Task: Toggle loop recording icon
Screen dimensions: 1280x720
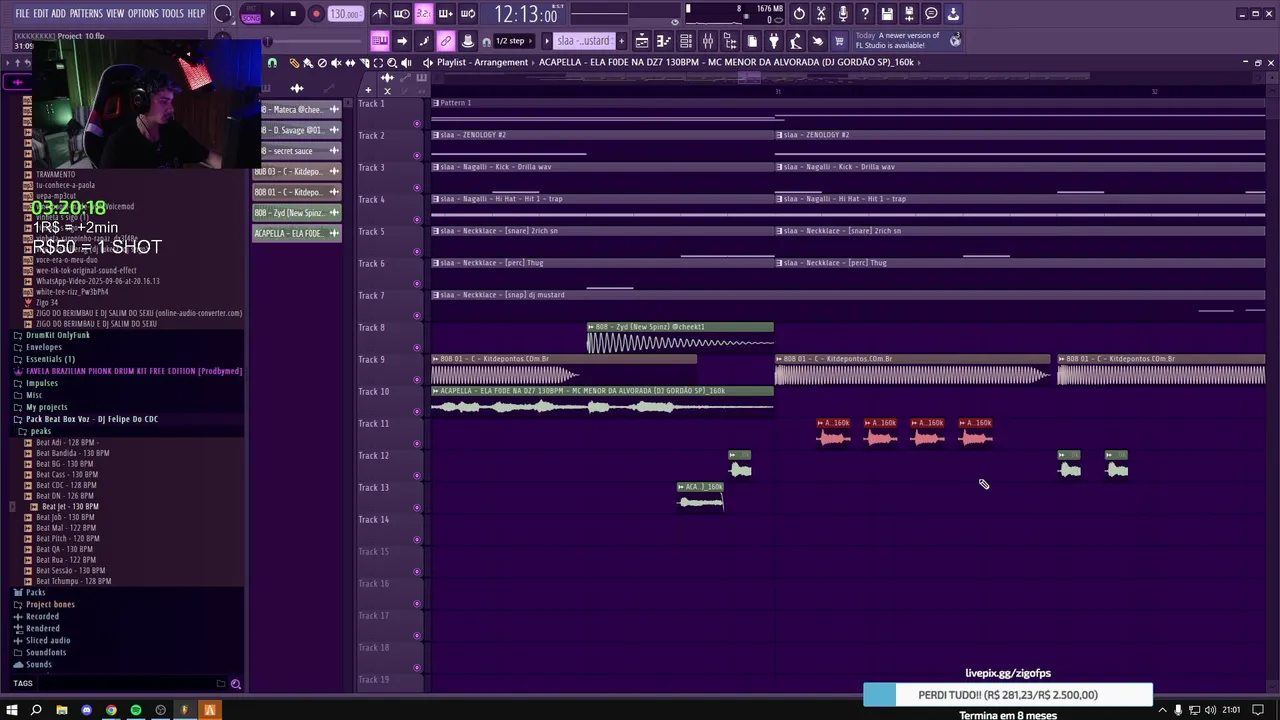Action: (x=467, y=14)
